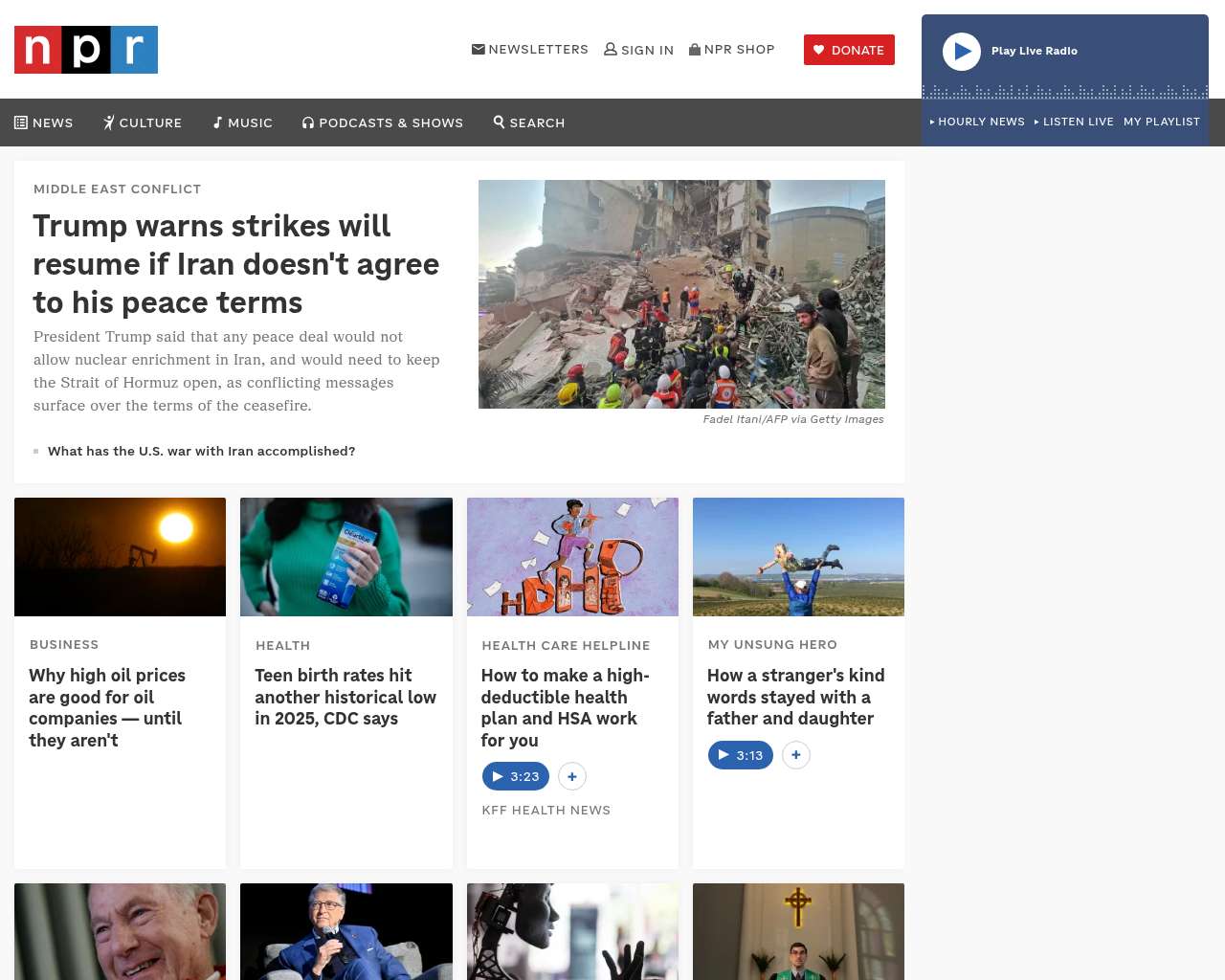Screen dimensions: 1225x980
Task: Open My Playlist
Action: 1161,122
